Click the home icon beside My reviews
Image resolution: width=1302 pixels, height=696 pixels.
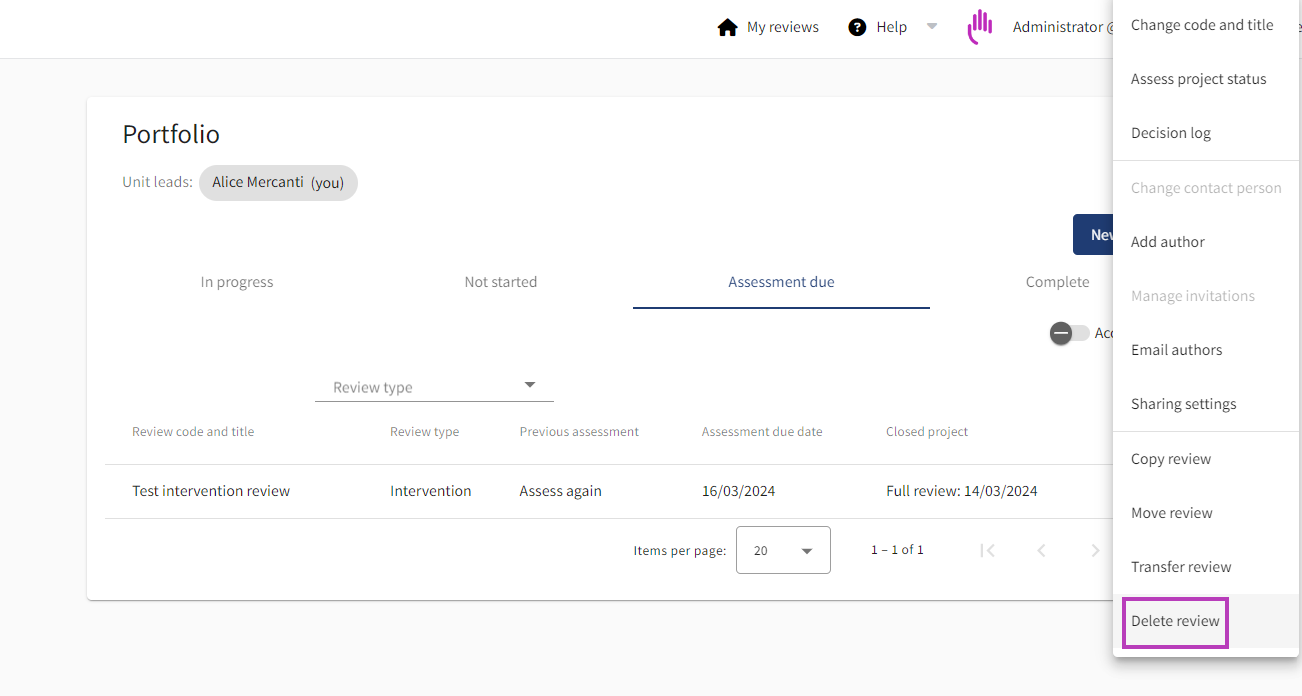[727, 27]
